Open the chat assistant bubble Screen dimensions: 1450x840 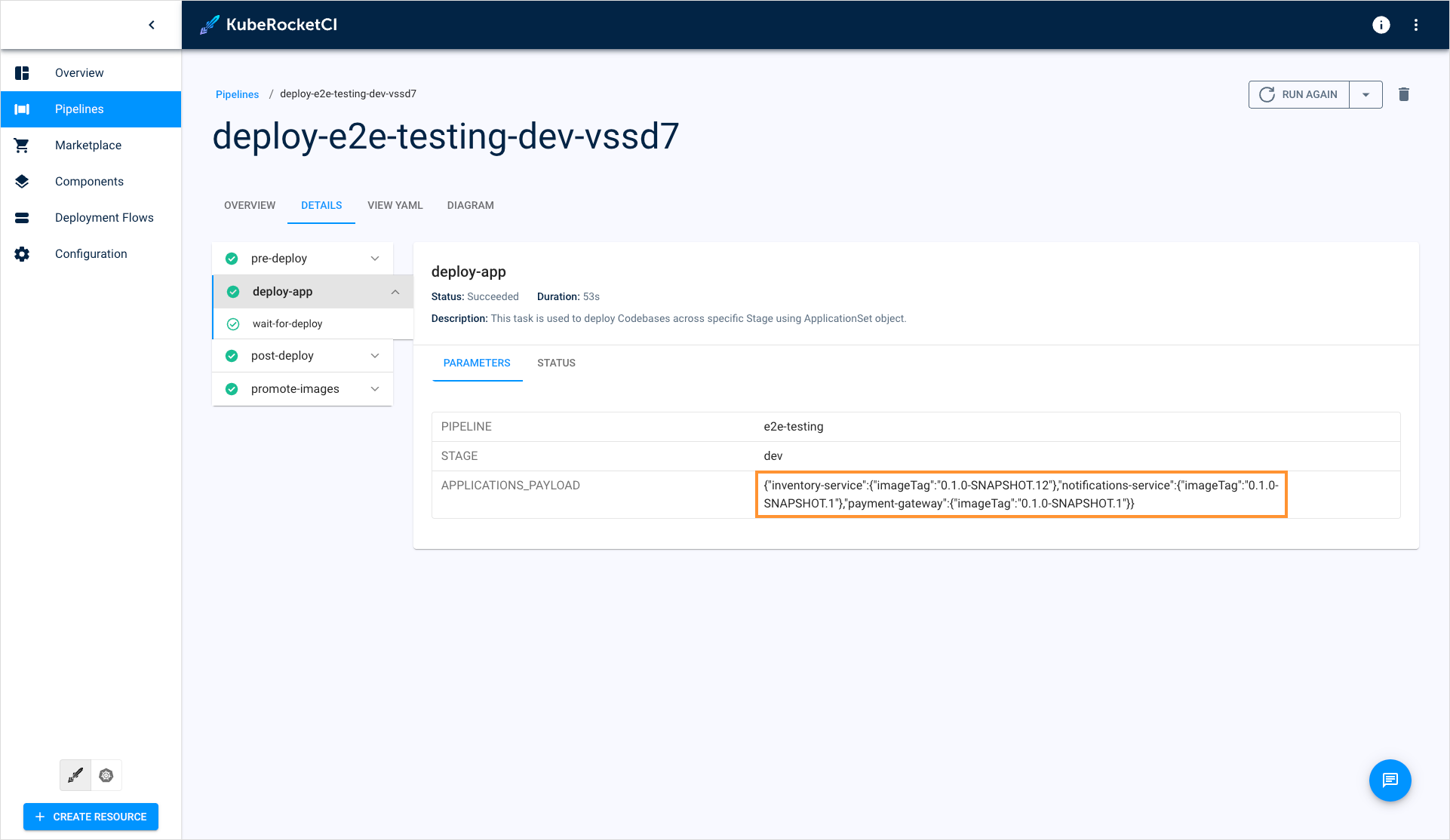point(1390,780)
